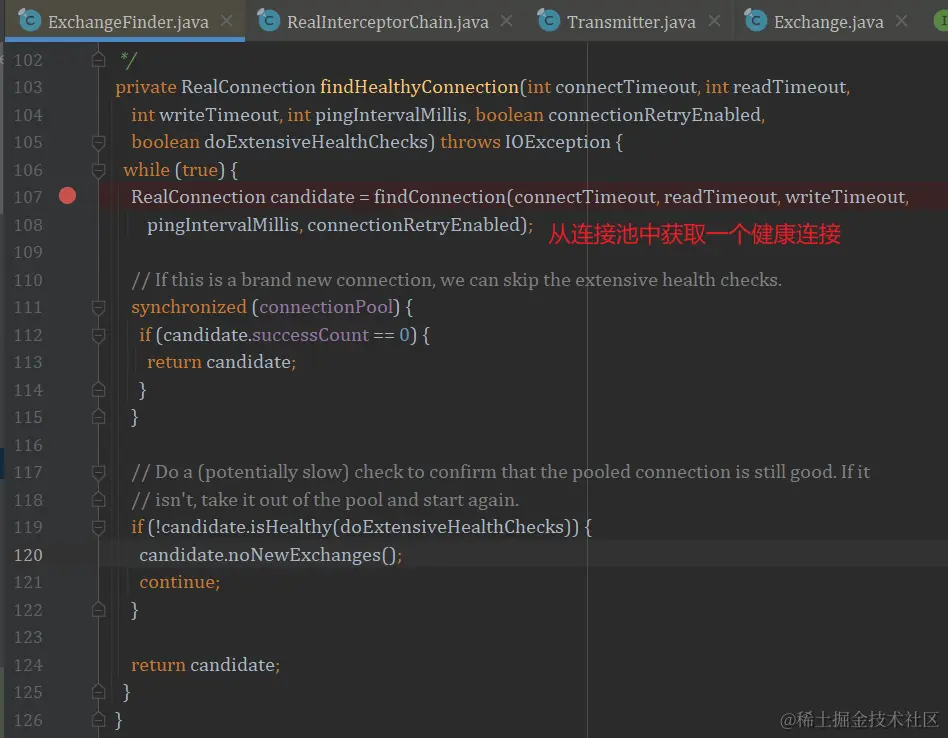948x738 pixels.
Task: Click the fold end marker at line 115
Action: coord(98,417)
